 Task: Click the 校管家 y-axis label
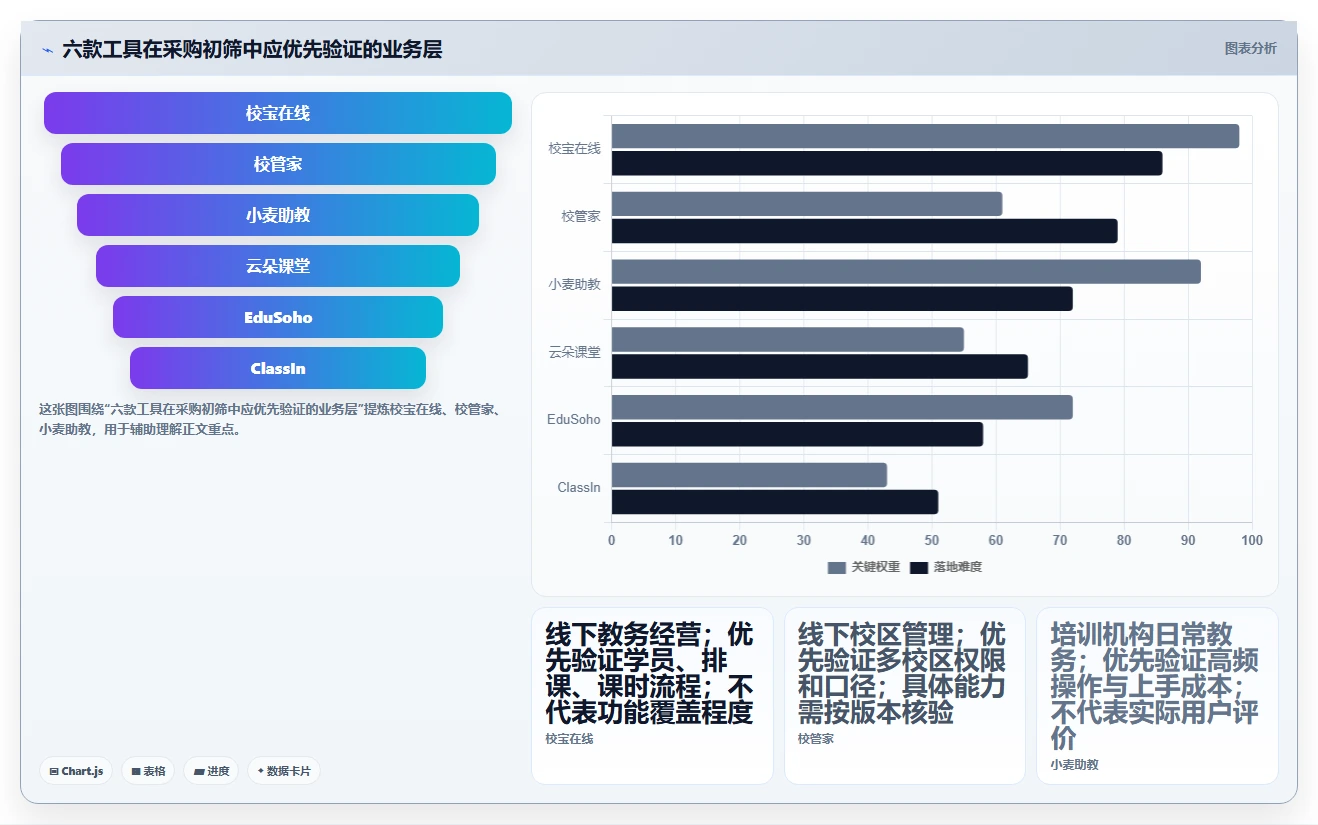pyautogui.click(x=581, y=216)
